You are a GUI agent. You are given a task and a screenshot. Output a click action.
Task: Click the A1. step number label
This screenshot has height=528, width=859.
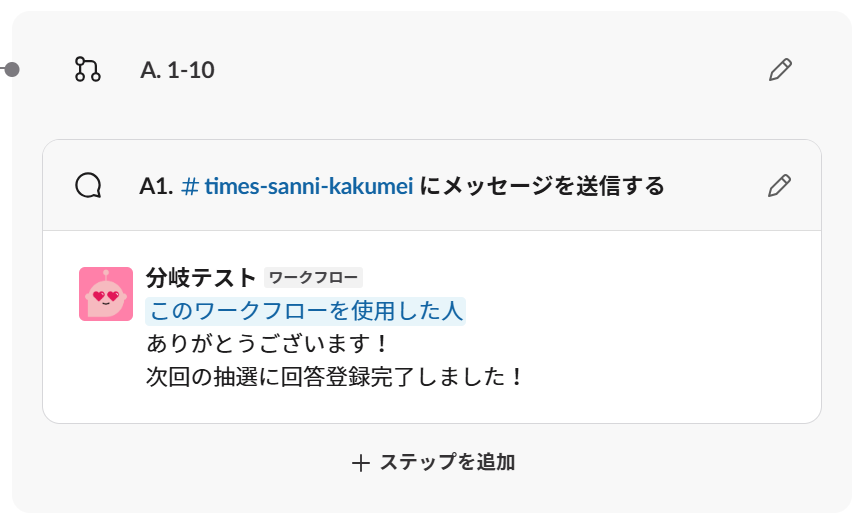click(156, 186)
